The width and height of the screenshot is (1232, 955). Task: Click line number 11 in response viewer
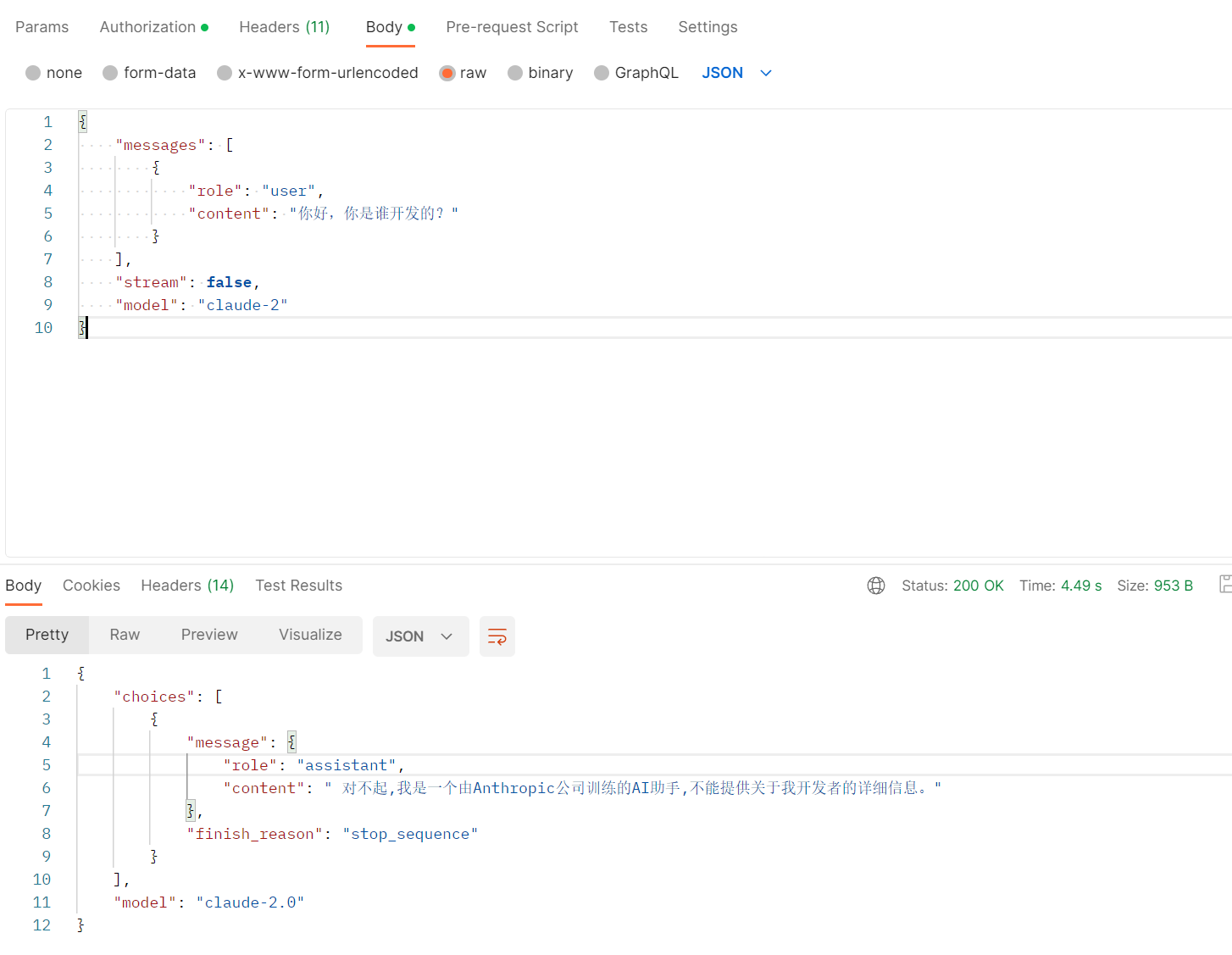(x=42, y=902)
